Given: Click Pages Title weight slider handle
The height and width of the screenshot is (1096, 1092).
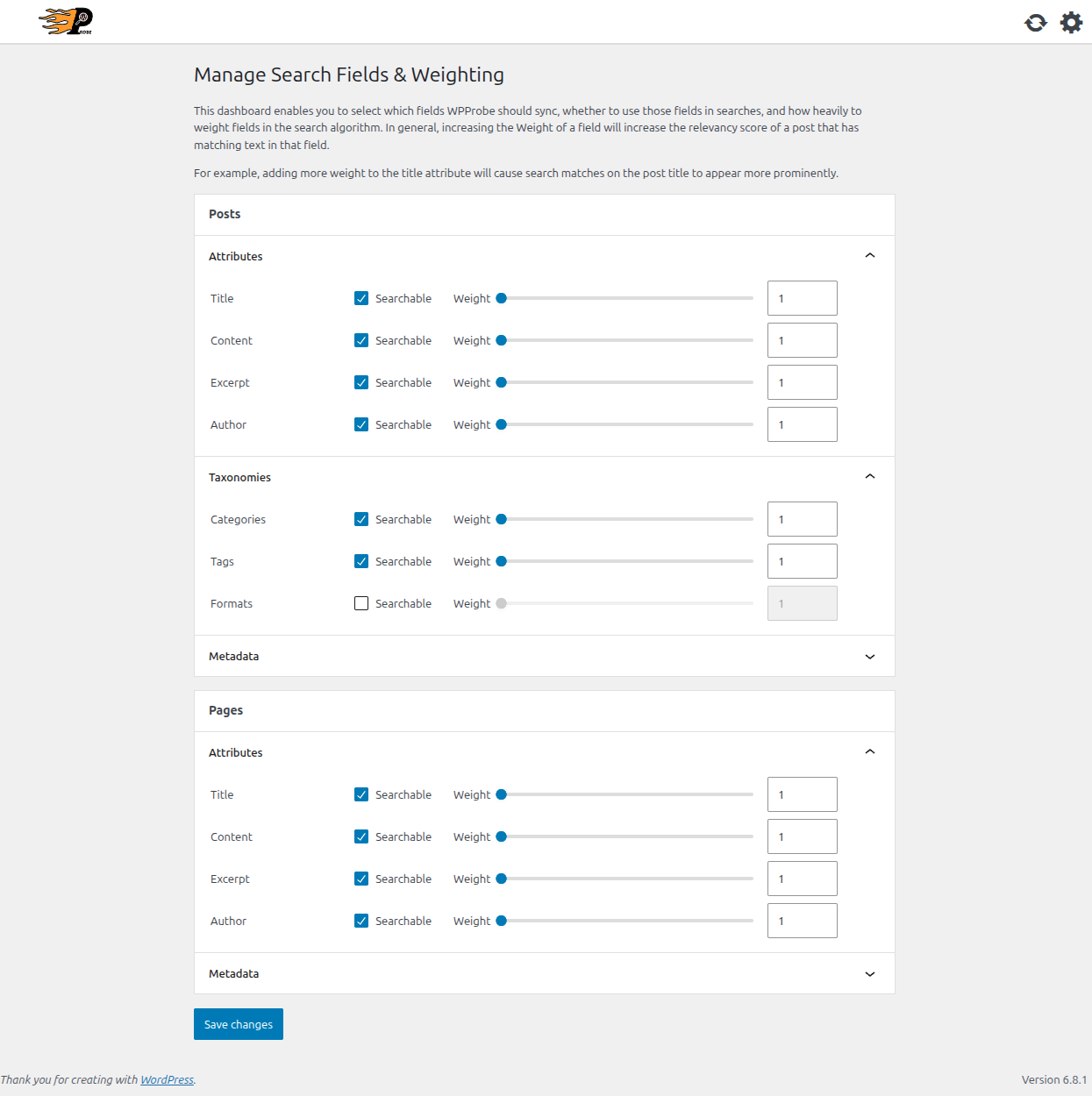Looking at the screenshot, I should tap(502, 794).
